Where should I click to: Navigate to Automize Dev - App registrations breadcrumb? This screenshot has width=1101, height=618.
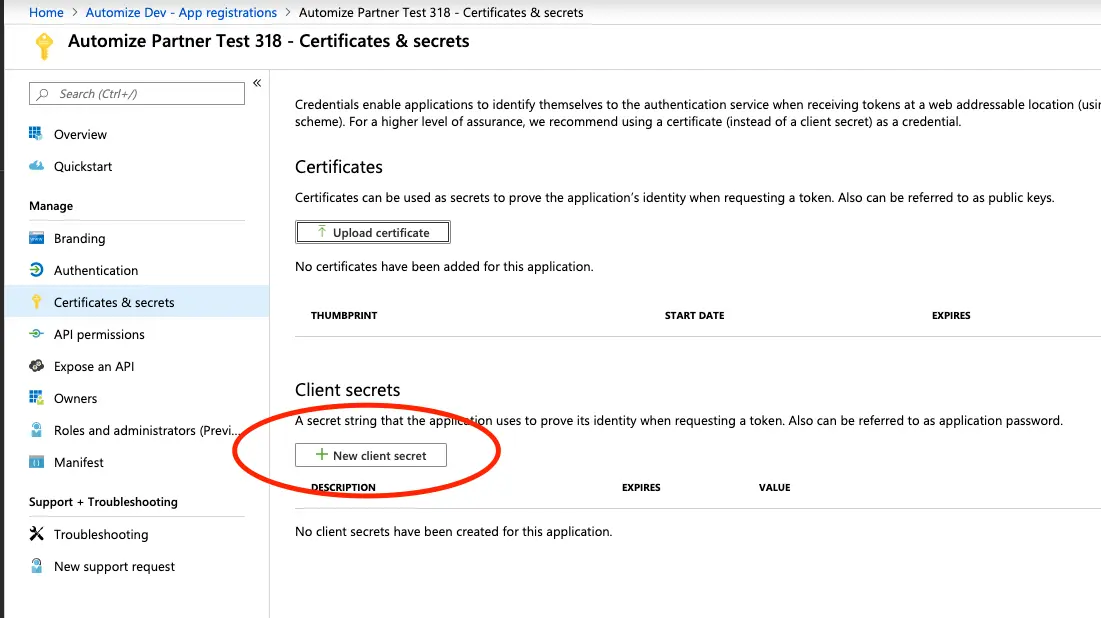click(180, 12)
